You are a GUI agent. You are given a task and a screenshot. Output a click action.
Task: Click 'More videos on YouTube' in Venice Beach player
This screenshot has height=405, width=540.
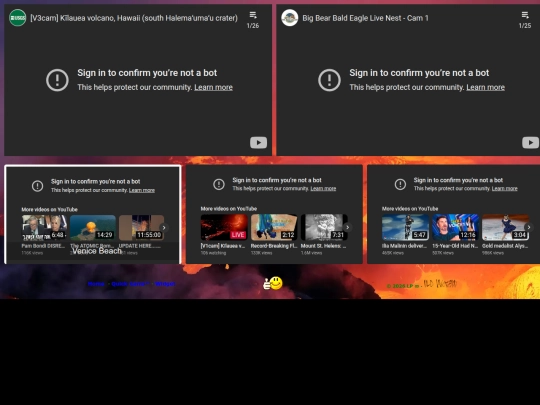[x=49, y=209]
